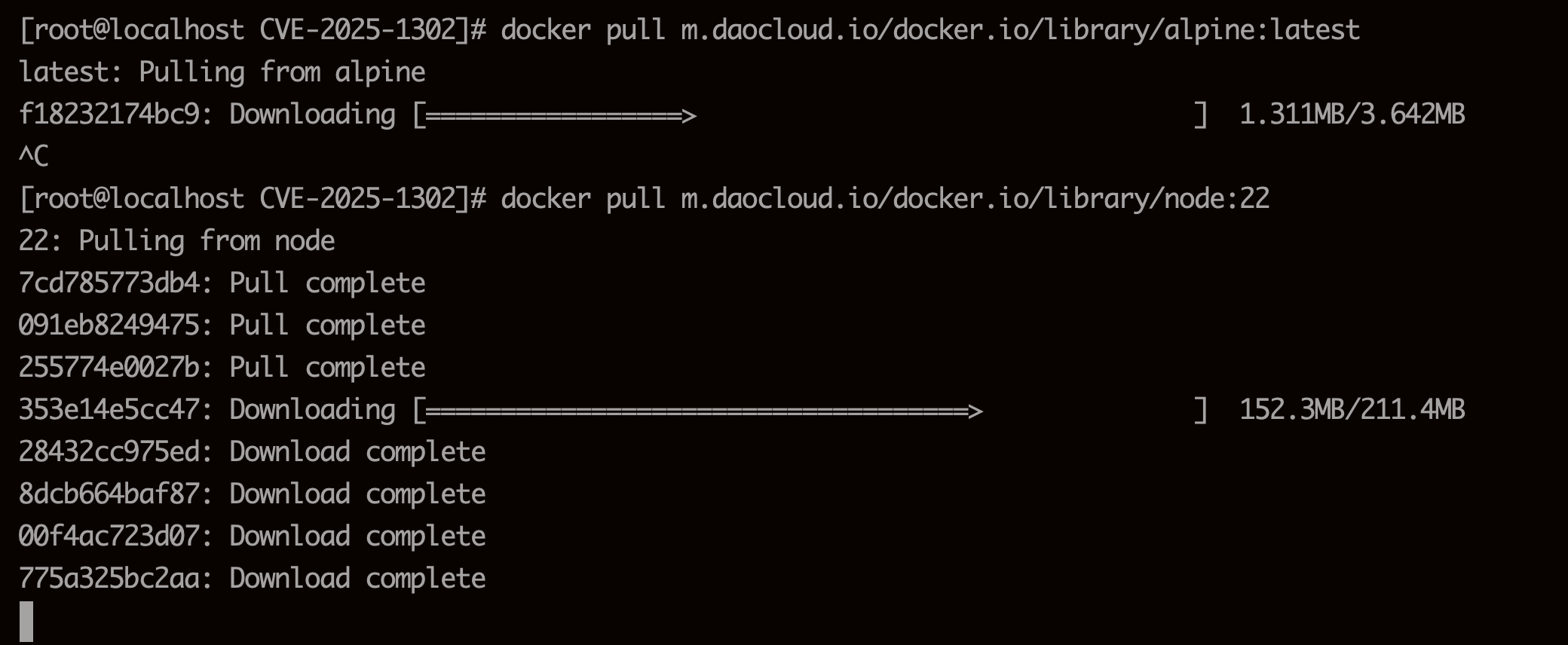Viewport: 1568px width, 645px height.
Task: Select layer ID 00f4ac723d07
Action: coord(109,536)
